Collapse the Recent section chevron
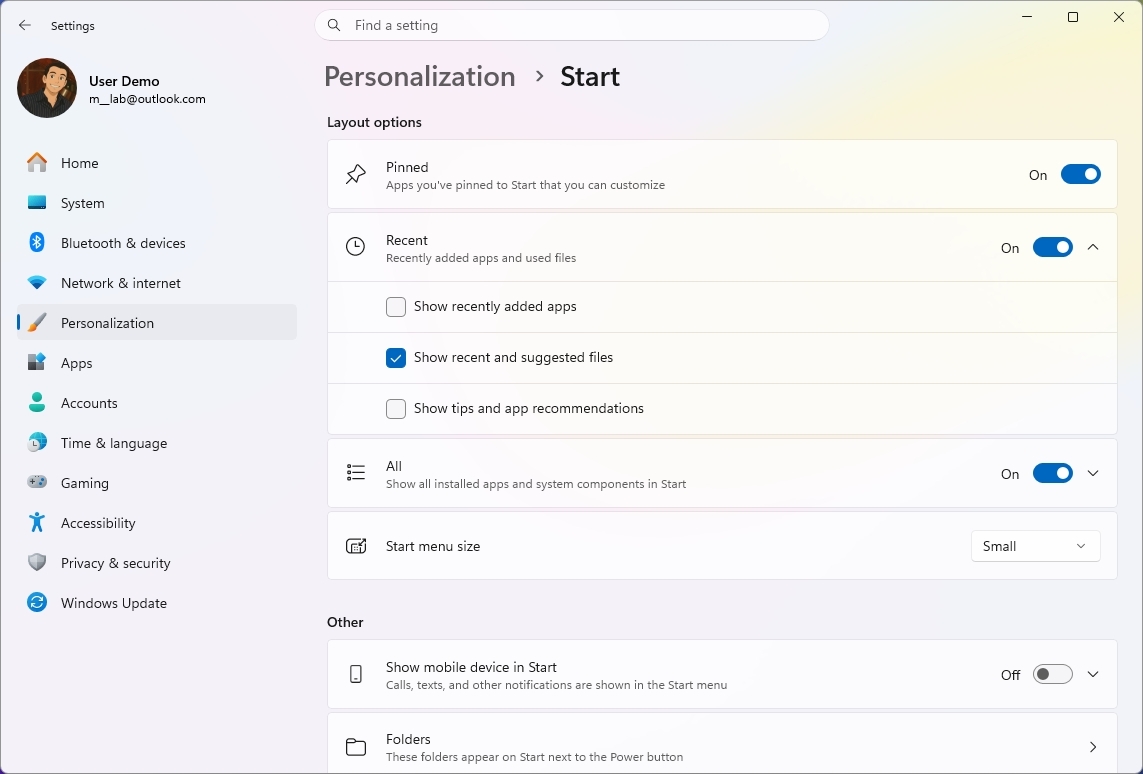 [x=1093, y=247]
